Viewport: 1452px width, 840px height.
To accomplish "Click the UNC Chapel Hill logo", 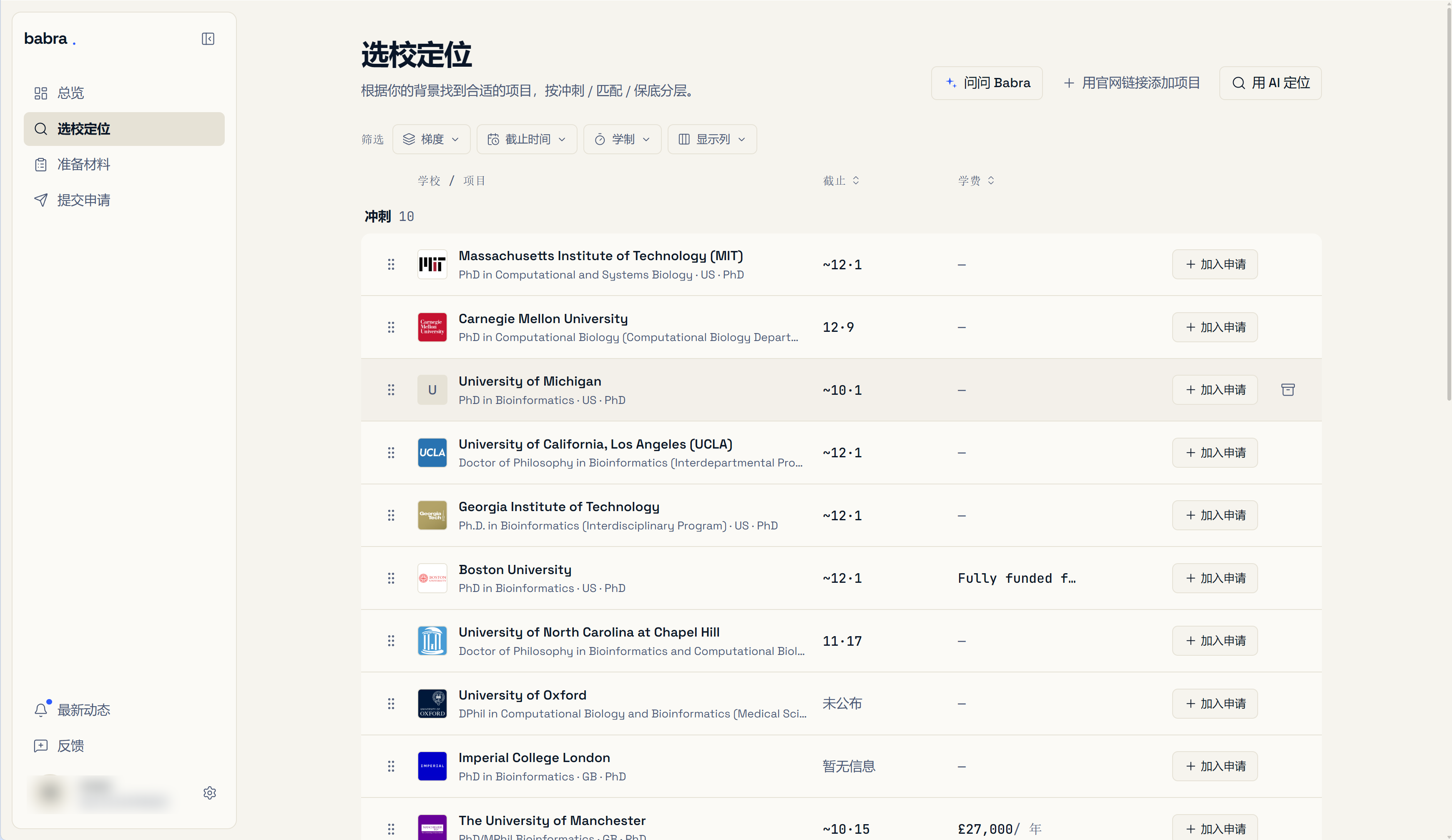I will [432, 641].
